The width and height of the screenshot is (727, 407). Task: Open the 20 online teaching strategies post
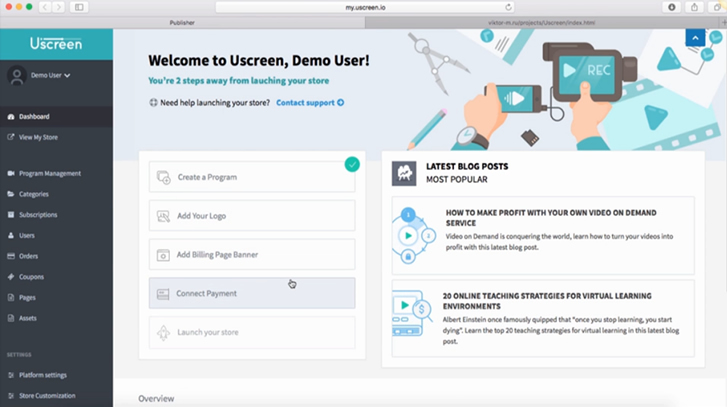[x=543, y=318]
